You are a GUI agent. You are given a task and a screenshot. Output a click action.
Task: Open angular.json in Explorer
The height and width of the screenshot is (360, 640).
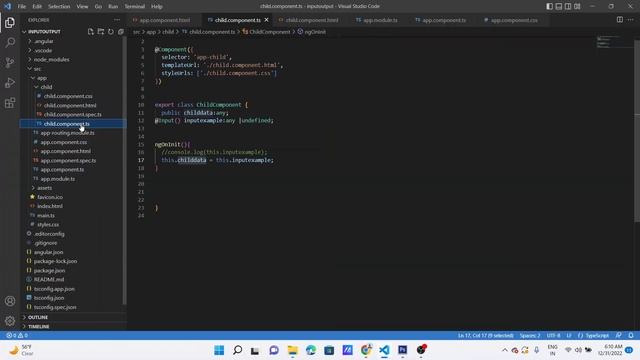point(48,252)
